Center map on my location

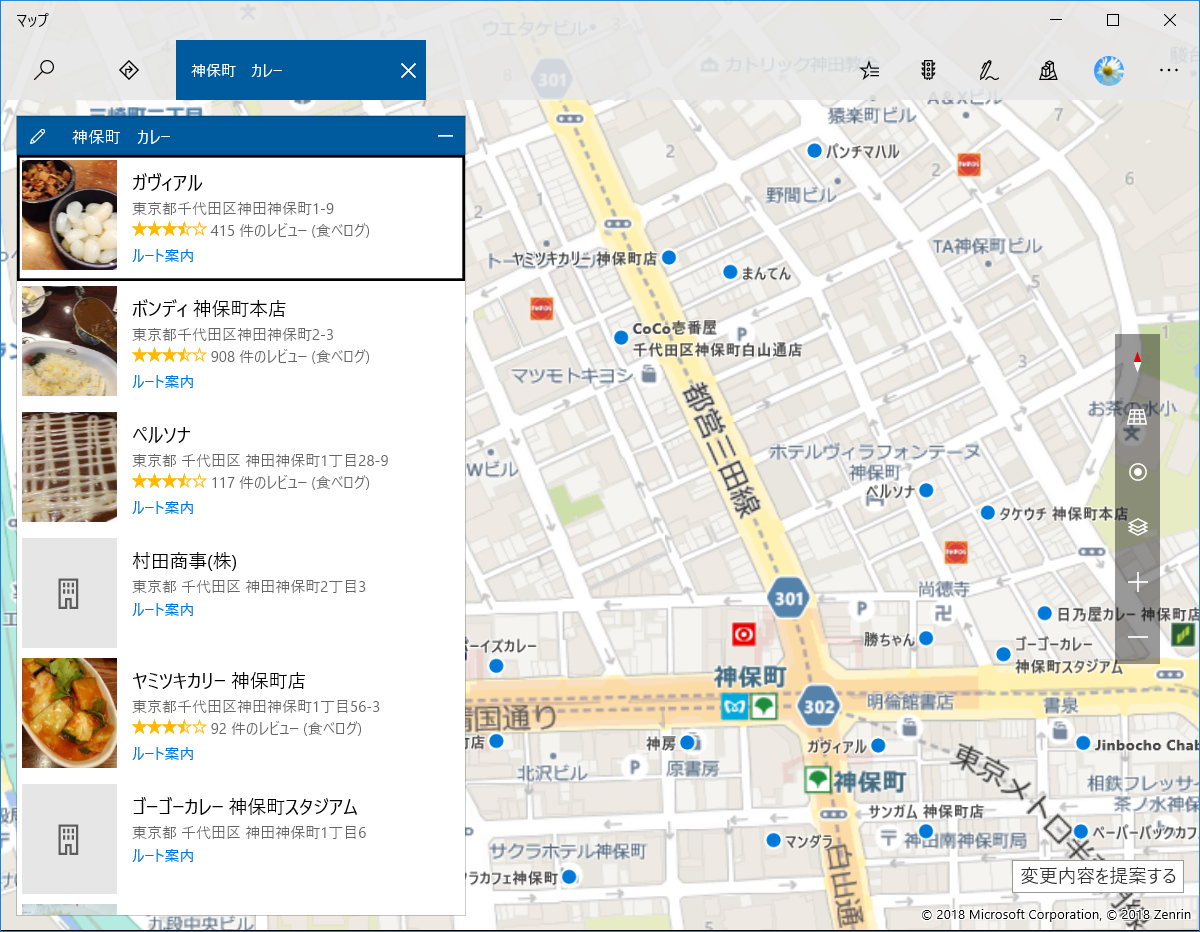point(1137,471)
